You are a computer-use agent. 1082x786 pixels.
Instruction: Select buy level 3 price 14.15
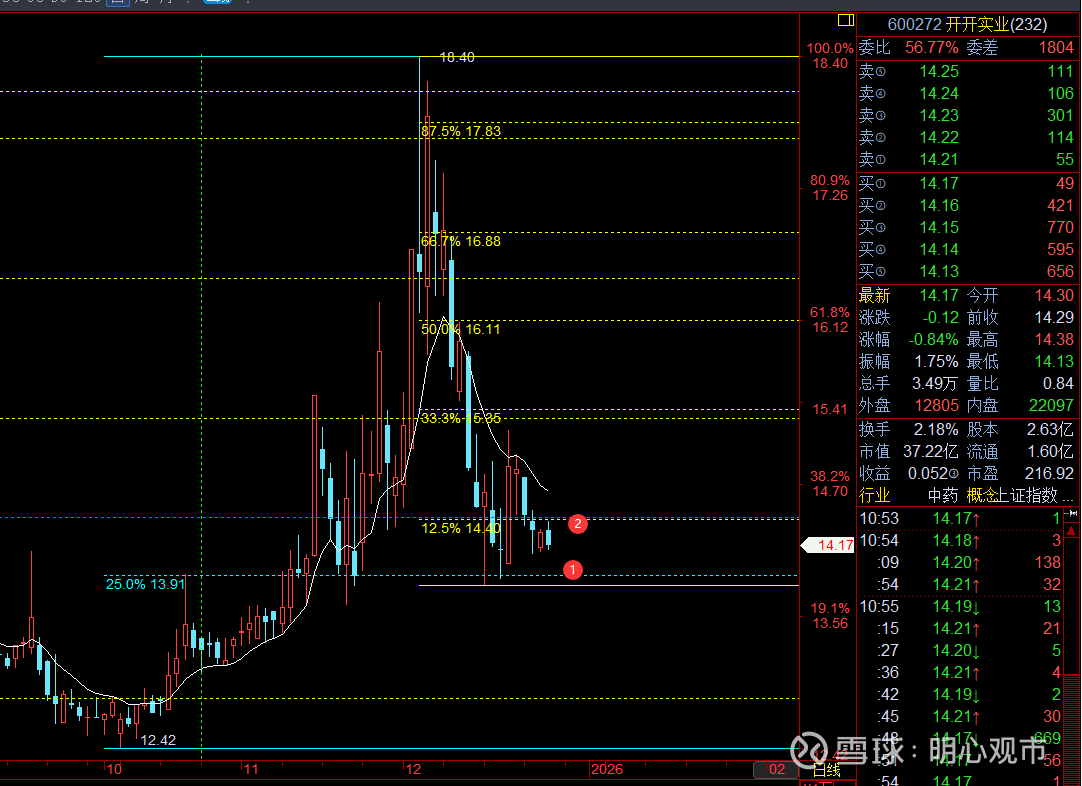938,227
